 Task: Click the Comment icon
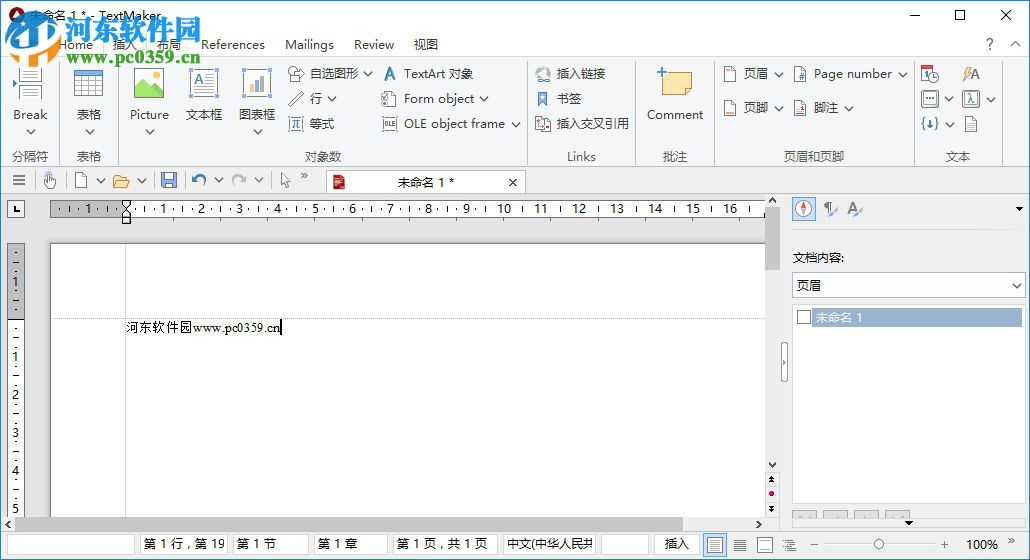tap(675, 84)
